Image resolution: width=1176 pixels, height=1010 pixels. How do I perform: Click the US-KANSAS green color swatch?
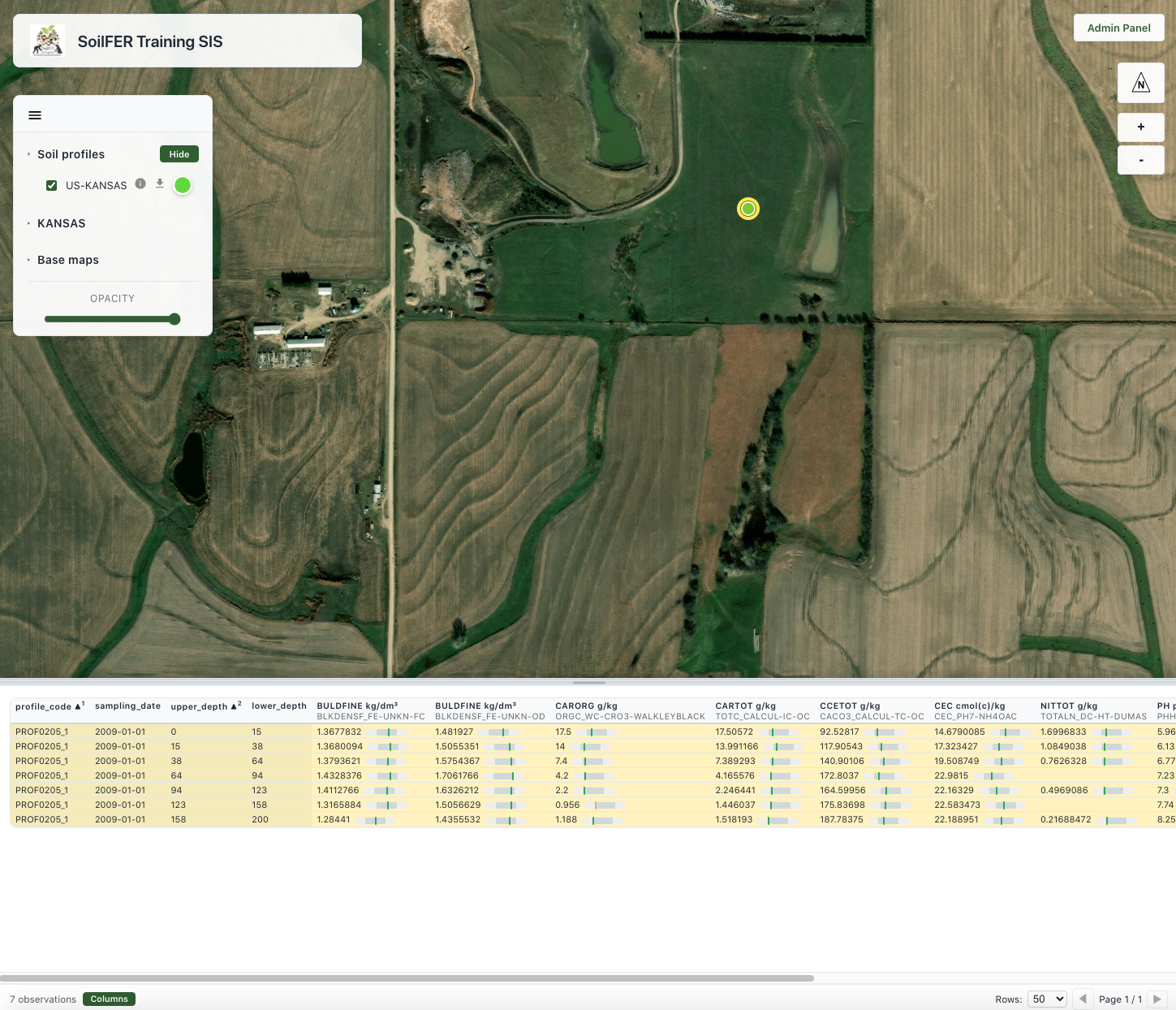[183, 185]
